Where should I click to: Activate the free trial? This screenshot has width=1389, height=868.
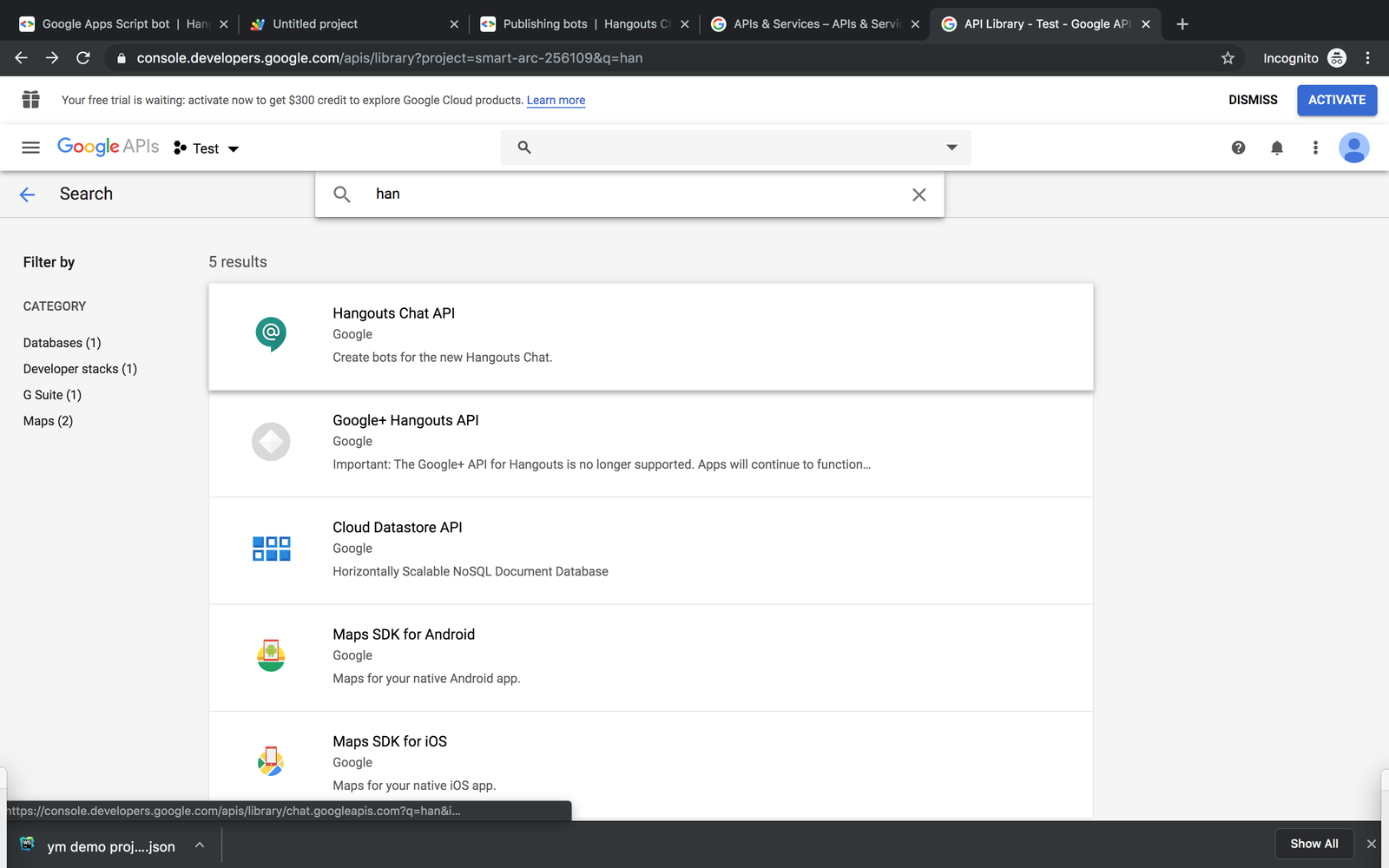[1337, 100]
